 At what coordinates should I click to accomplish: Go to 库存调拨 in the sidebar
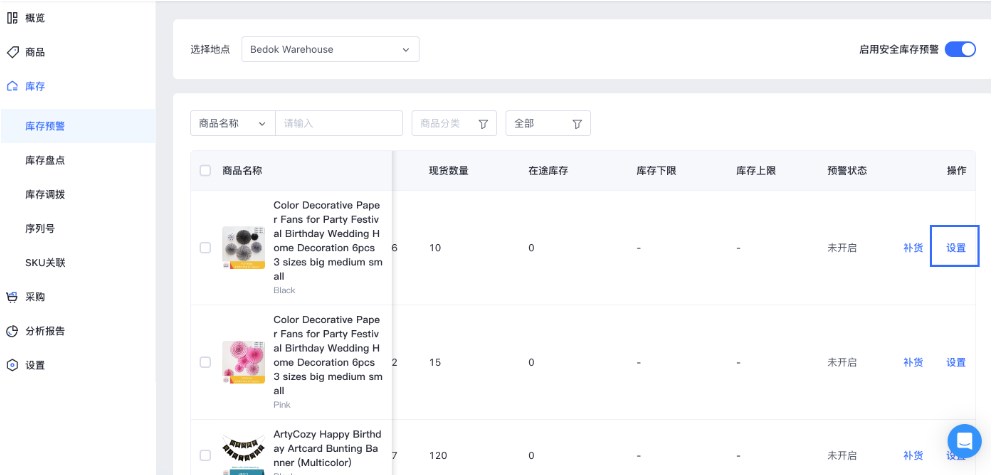tap(45, 194)
